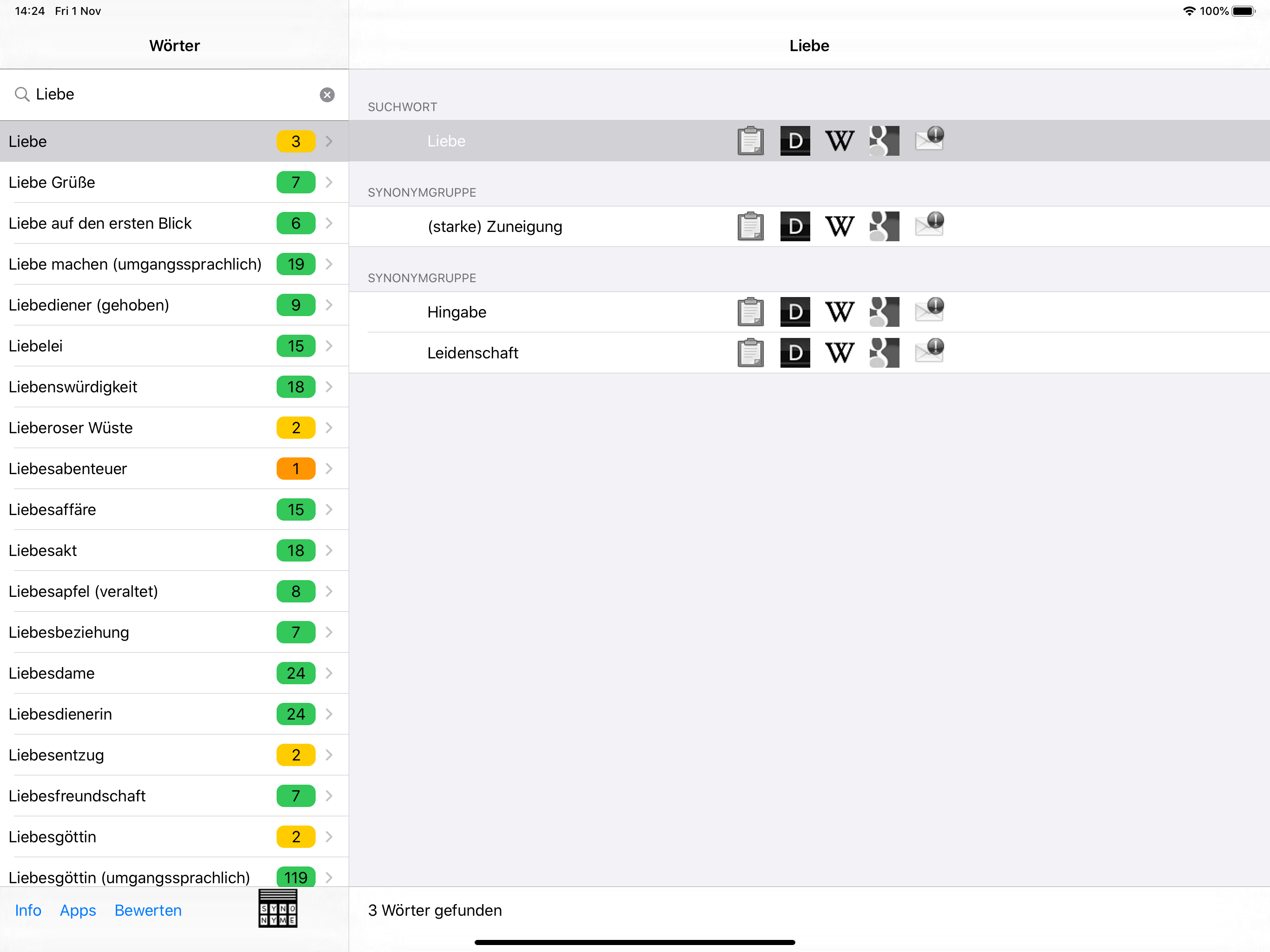Open Wikipedia icon in the Liebe row
Image resolution: width=1270 pixels, height=952 pixels.
[840, 141]
